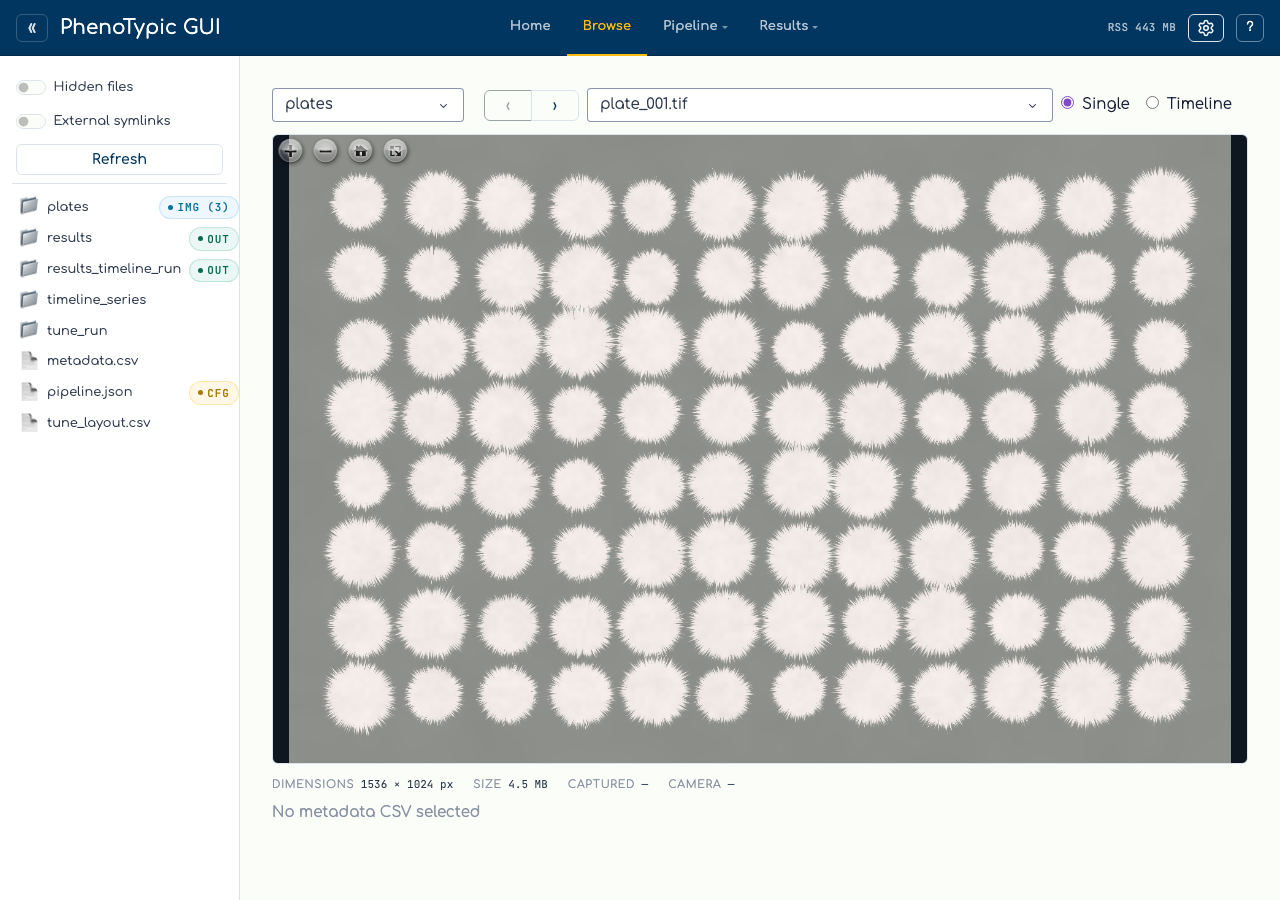
Task: Zoom out of the plate image viewer
Action: (x=325, y=151)
